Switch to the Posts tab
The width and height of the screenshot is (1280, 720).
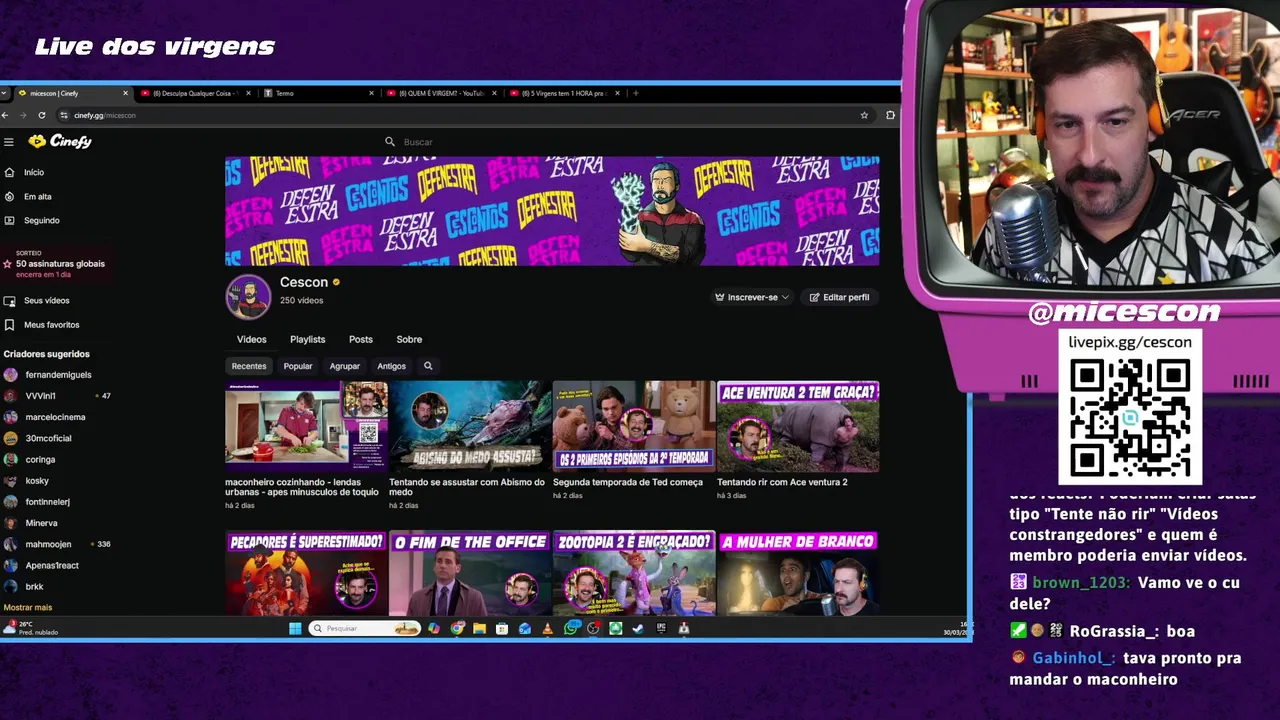tap(360, 340)
